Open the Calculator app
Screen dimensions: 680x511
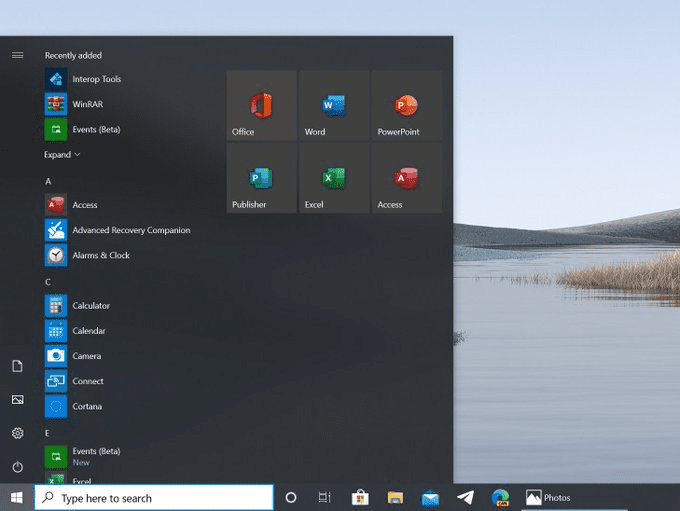tap(90, 306)
